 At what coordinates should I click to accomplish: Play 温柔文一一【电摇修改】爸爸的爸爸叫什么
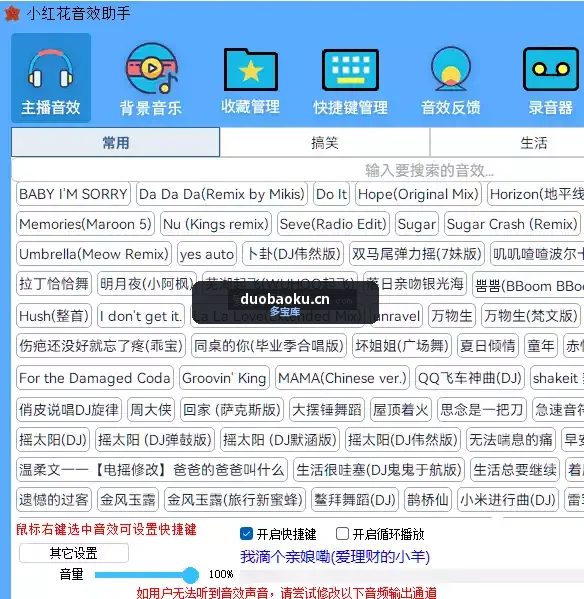click(x=152, y=469)
